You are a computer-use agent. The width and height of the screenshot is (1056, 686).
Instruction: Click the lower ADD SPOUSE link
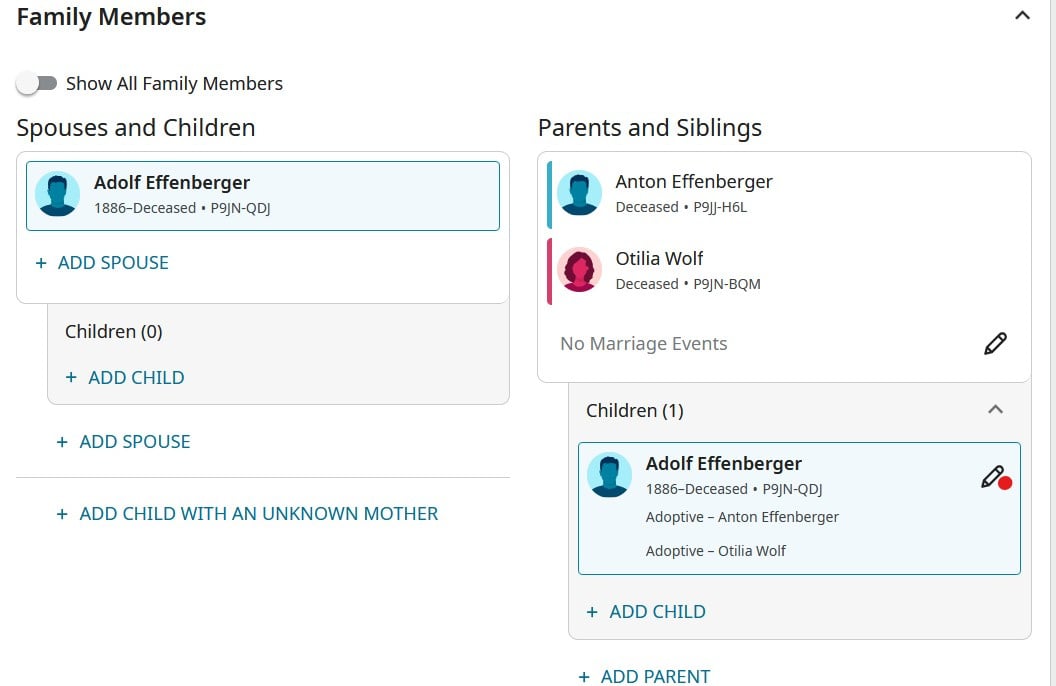click(123, 442)
